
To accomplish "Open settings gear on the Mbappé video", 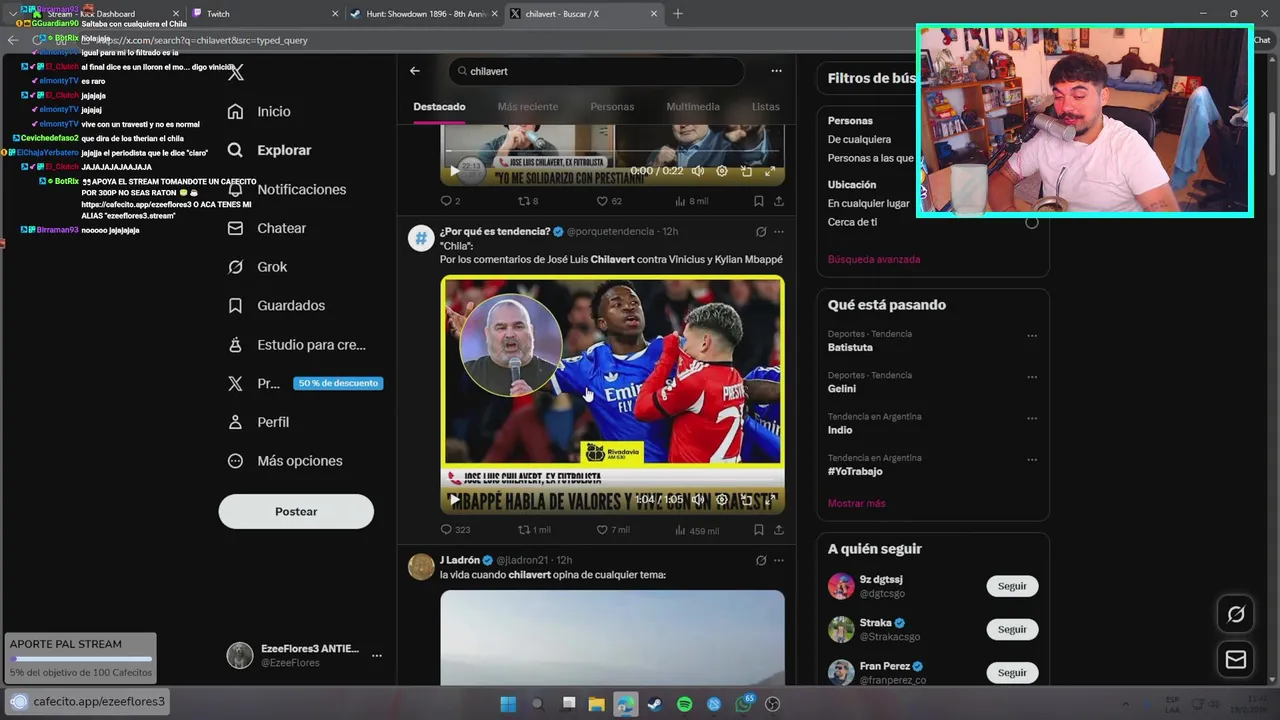I will point(722,499).
